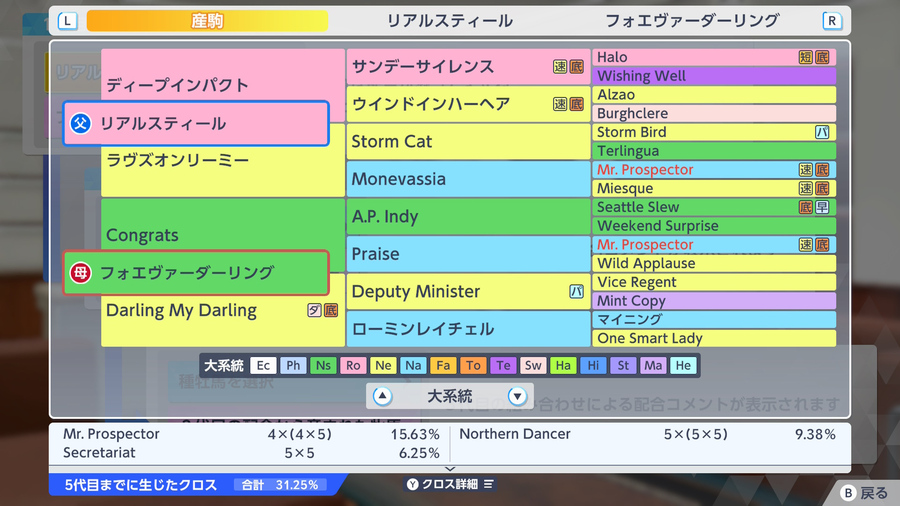Viewport: 900px width, 506px height.
Task: Click Wishing Well in the pedigree
Action: pyautogui.click(x=714, y=76)
